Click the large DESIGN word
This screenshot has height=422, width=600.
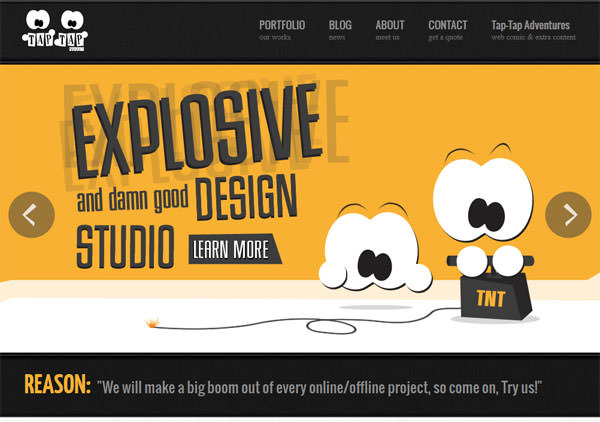click(247, 198)
